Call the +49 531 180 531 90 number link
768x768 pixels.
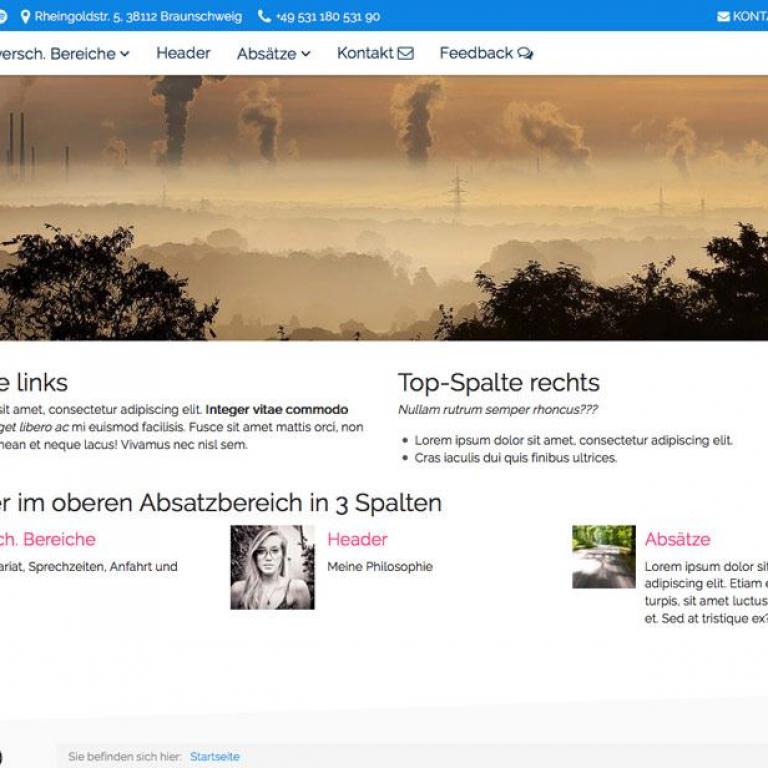click(327, 17)
